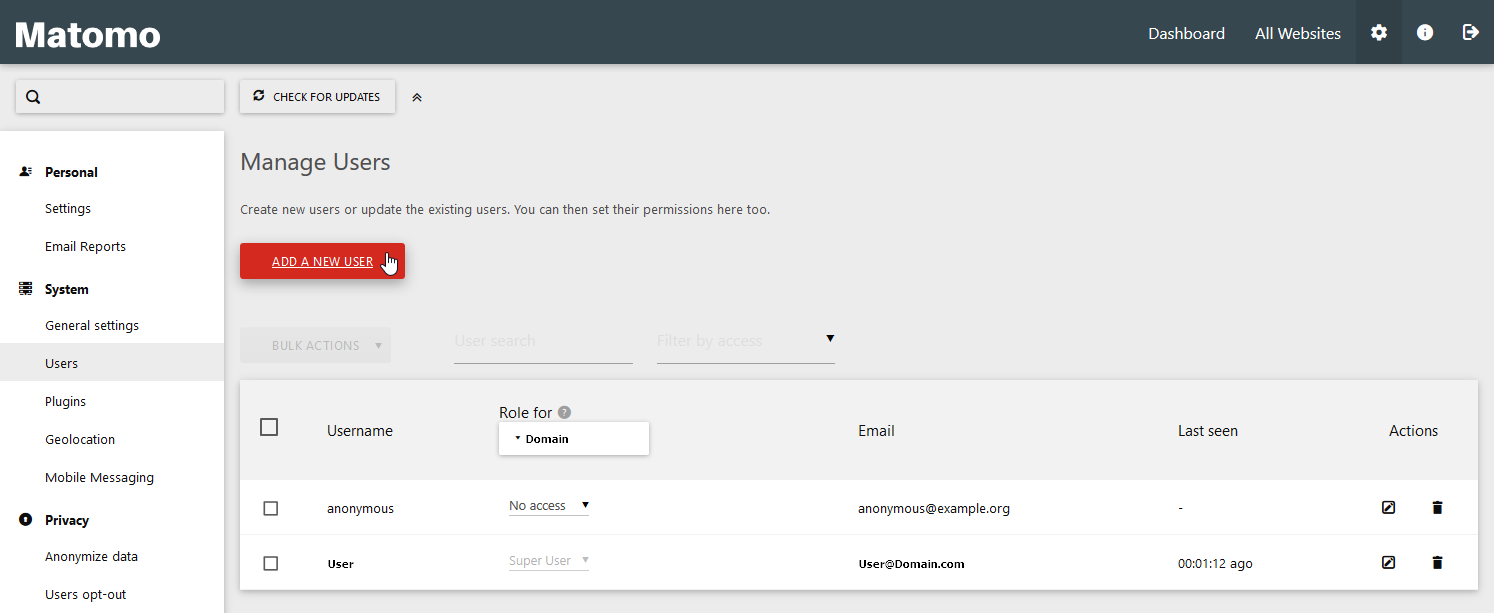Open Email Reports
Viewport: 1494px width, 613px height.
coord(85,247)
